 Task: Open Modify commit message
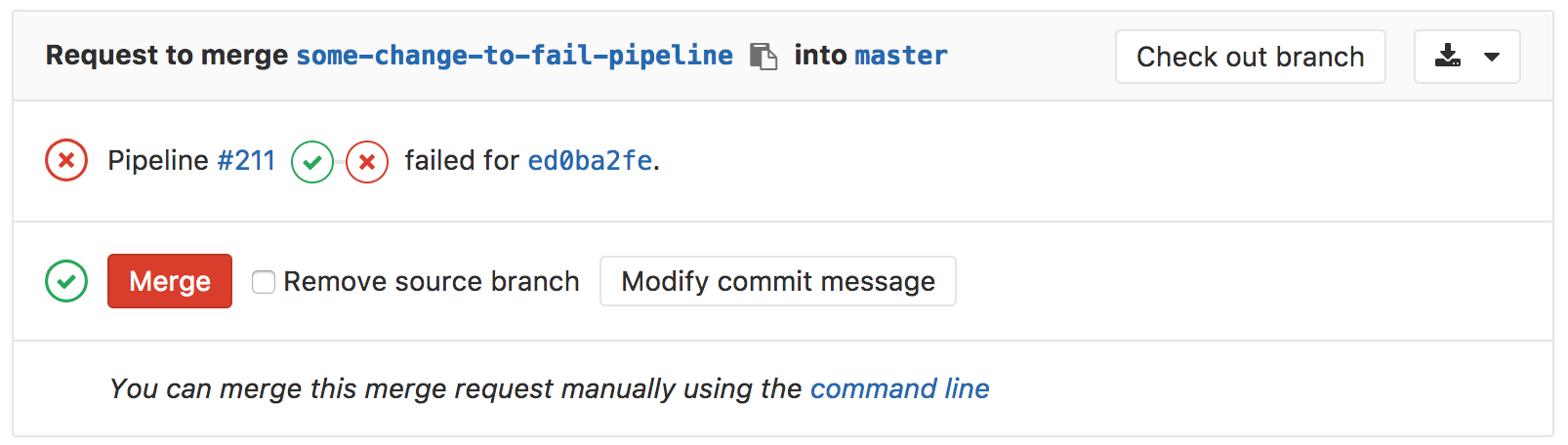777,281
